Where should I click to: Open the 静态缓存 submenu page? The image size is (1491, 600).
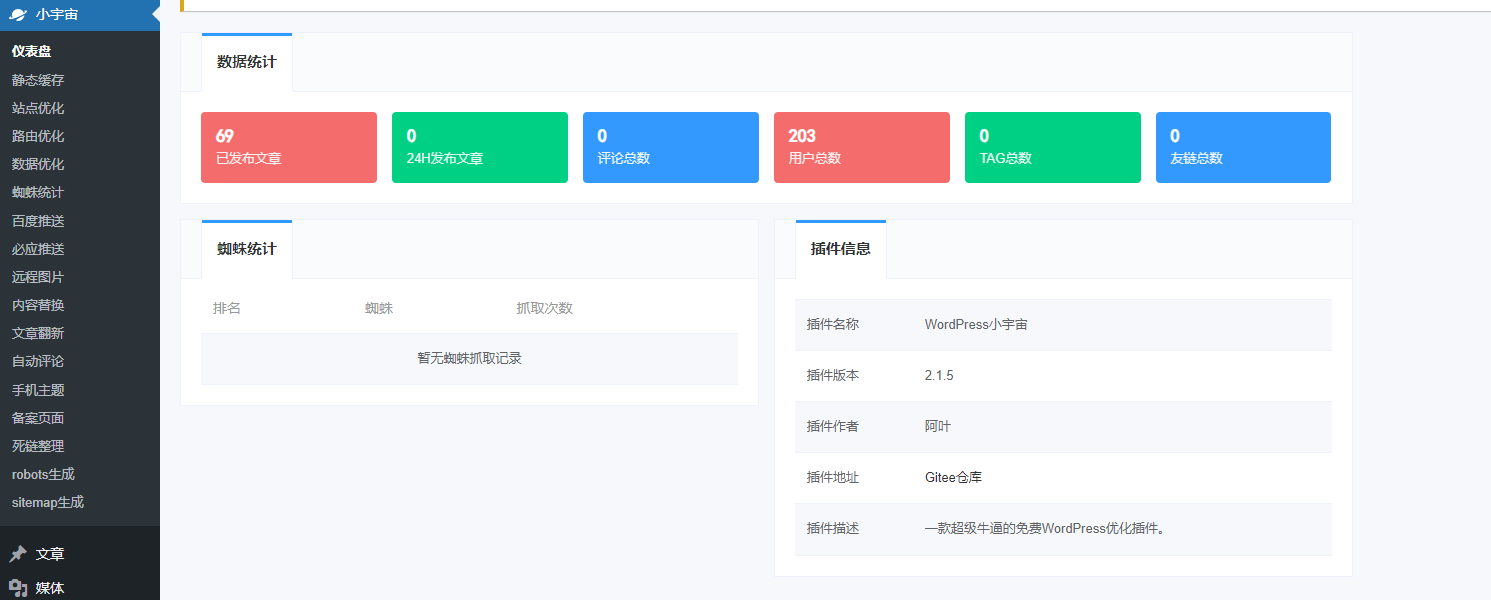38,80
